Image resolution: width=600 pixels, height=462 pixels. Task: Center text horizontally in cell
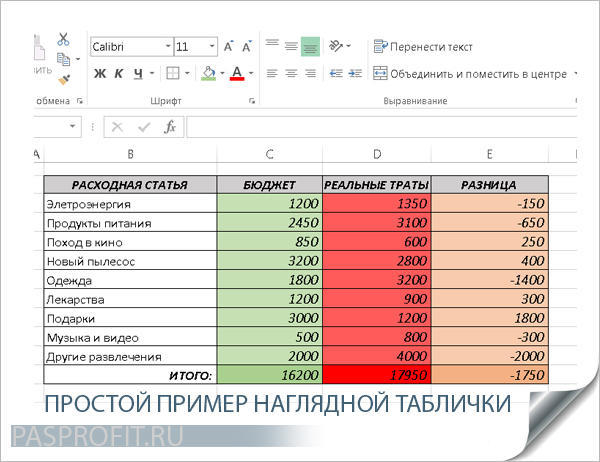click(291, 73)
